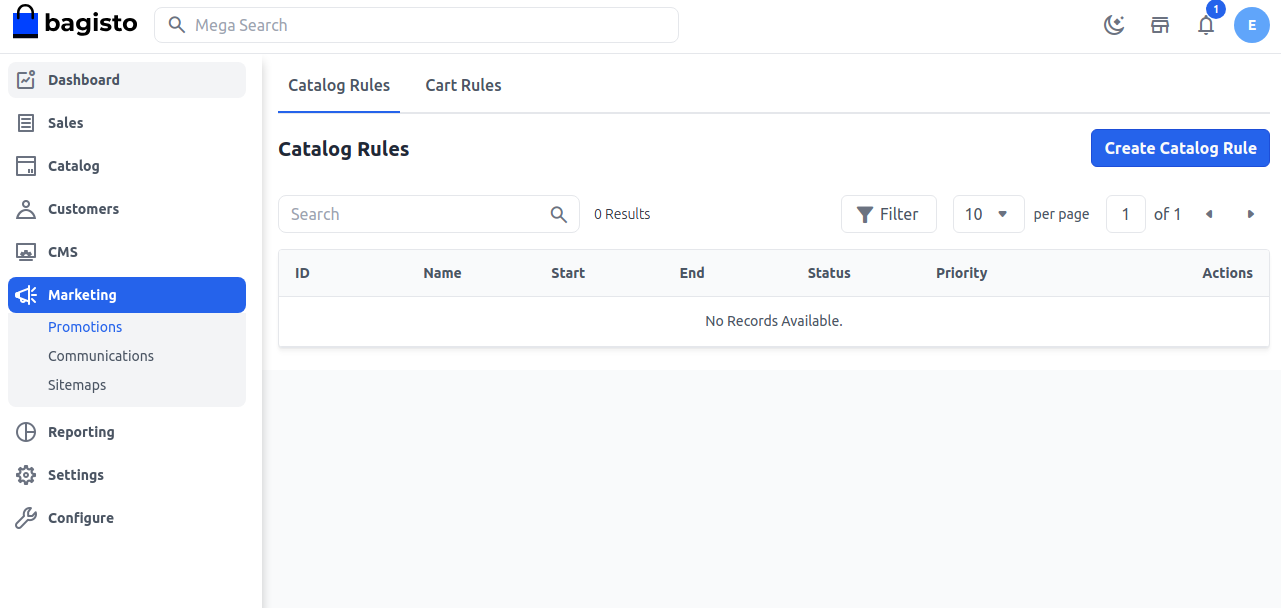The image size is (1281, 608).
Task: Expand the 10 per page dropdown
Action: pyautogui.click(x=988, y=214)
